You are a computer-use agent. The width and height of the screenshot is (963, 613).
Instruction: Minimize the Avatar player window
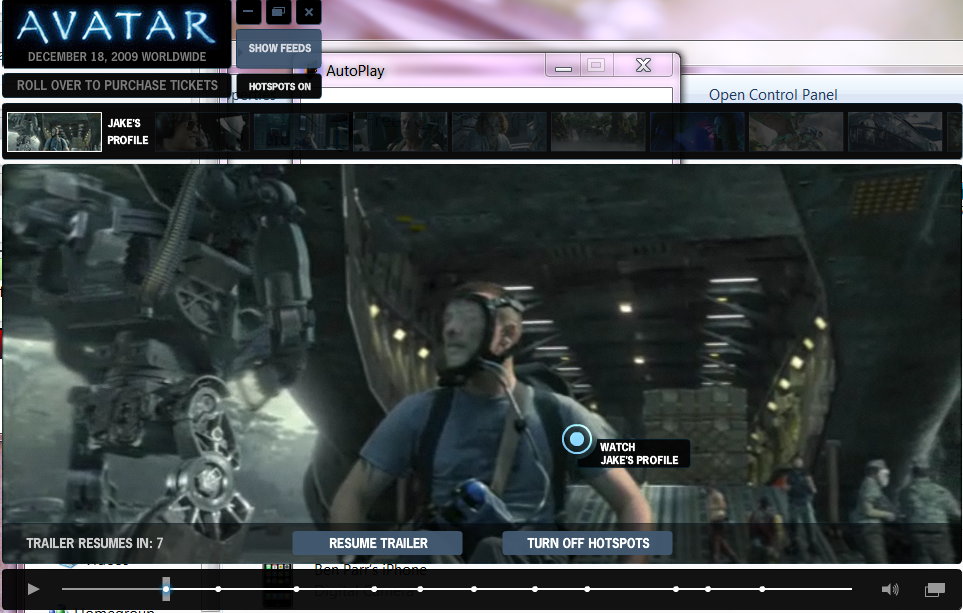pos(248,12)
